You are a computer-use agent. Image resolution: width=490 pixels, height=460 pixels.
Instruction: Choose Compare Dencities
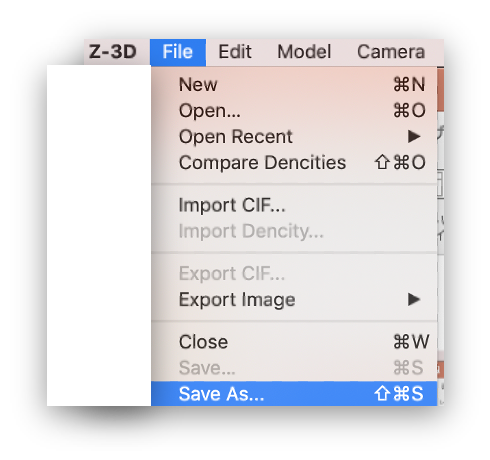[294, 162]
